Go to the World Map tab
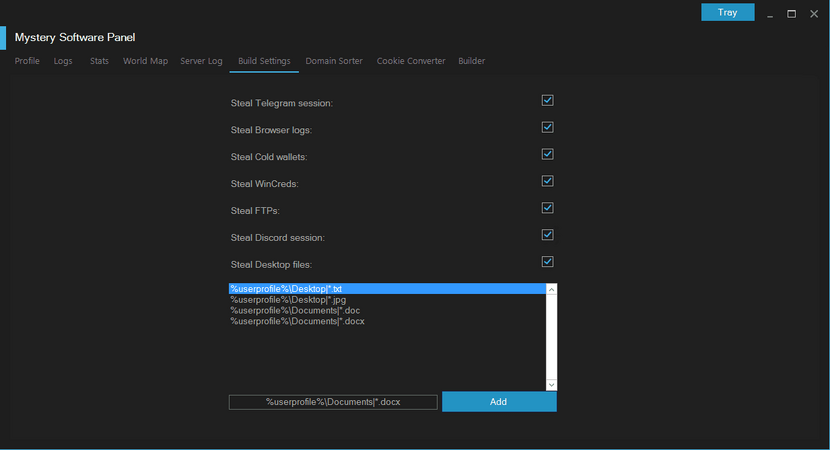The height and width of the screenshot is (450, 830). pos(145,61)
